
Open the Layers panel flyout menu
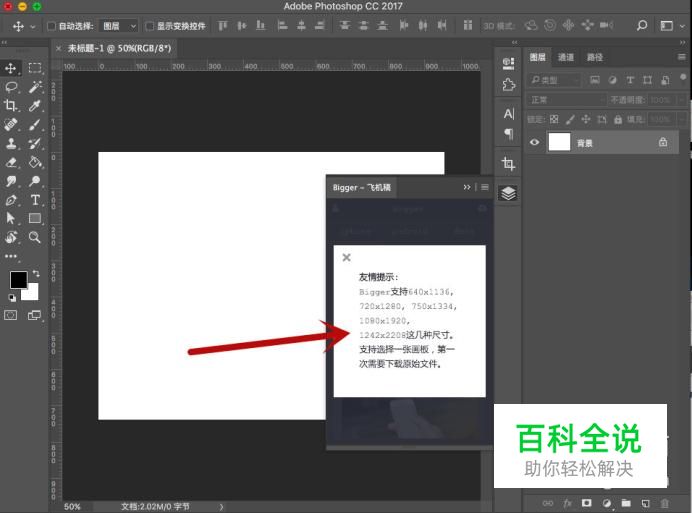[x=682, y=57]
